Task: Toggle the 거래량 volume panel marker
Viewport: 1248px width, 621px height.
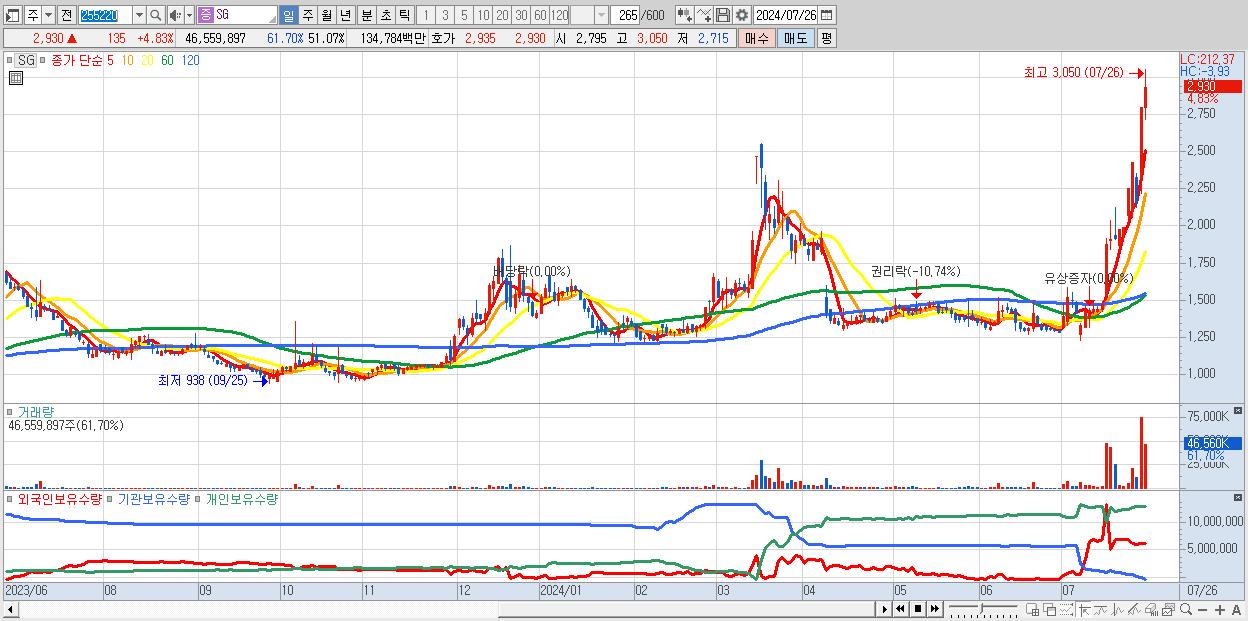Action: [11, 412]
